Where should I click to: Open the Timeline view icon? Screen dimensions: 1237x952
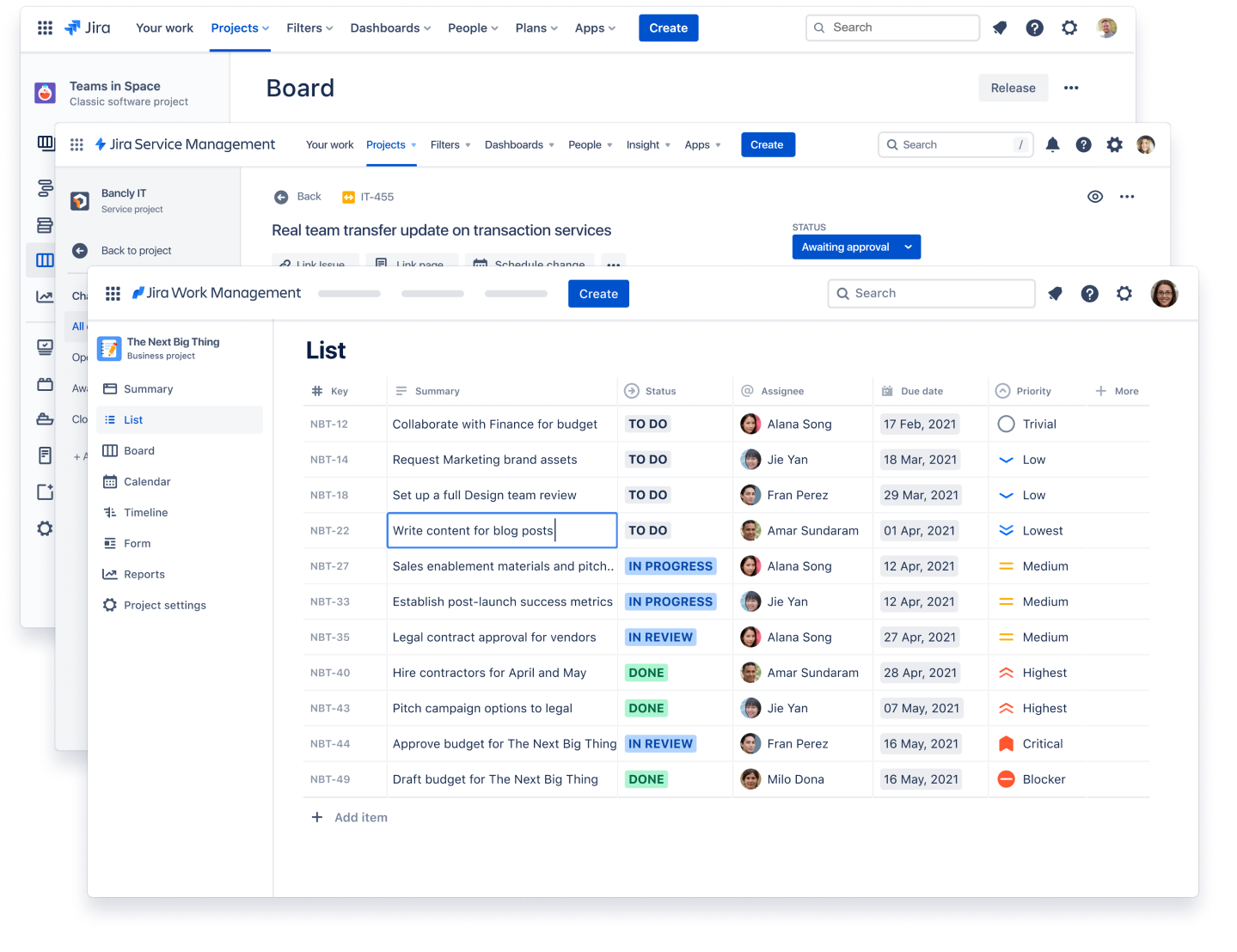coord(111,512)
